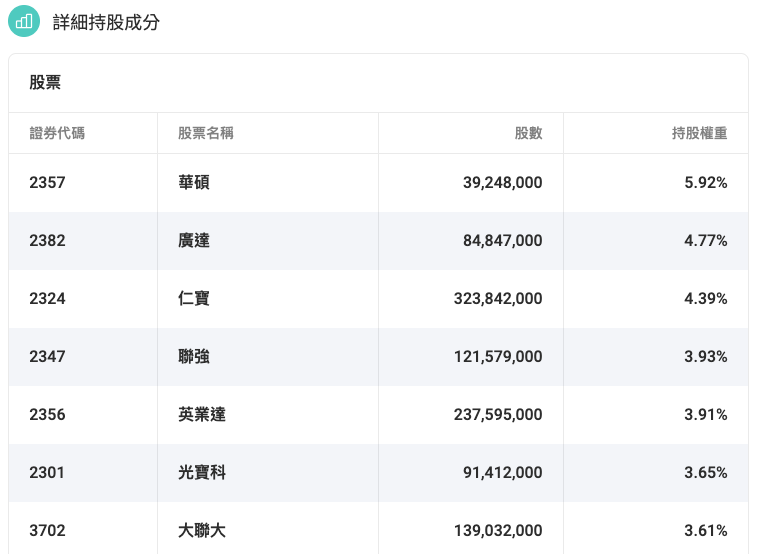Click the 大聯大 stock name
The width and height of the screenshot is (758, 554).
pos(202,530)
